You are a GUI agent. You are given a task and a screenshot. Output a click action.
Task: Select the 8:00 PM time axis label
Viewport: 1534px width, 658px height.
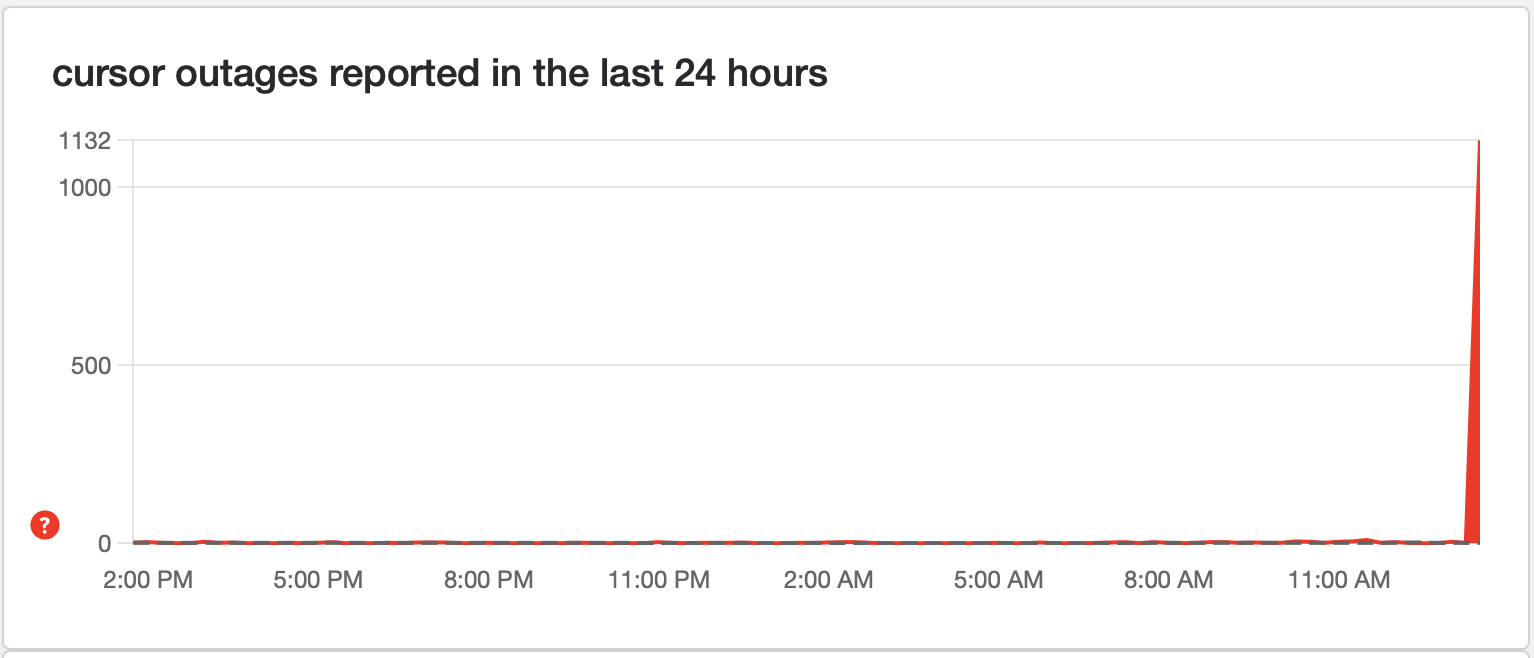point(488,579)
